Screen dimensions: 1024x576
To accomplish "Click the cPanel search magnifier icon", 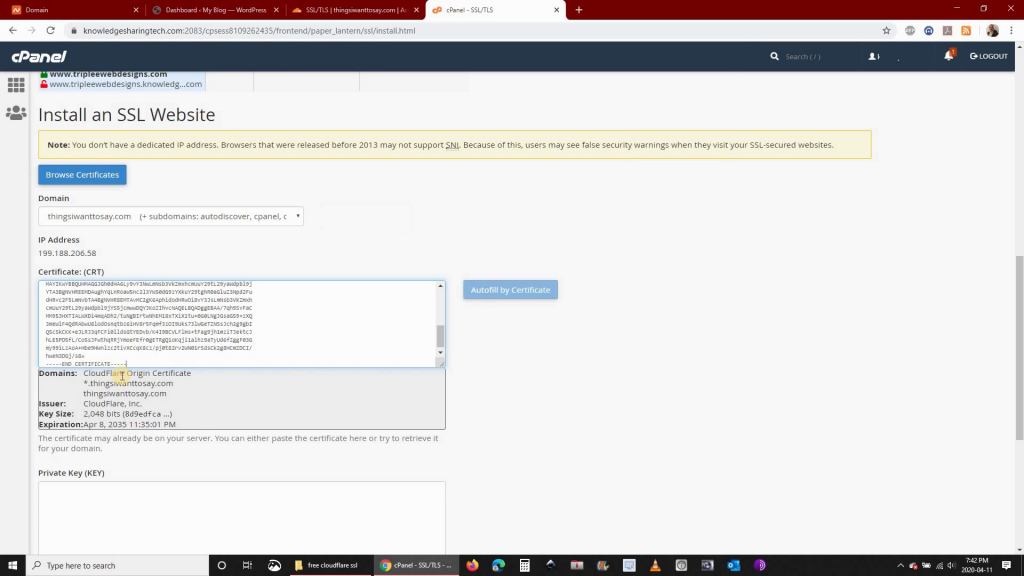I will [775, 56].
